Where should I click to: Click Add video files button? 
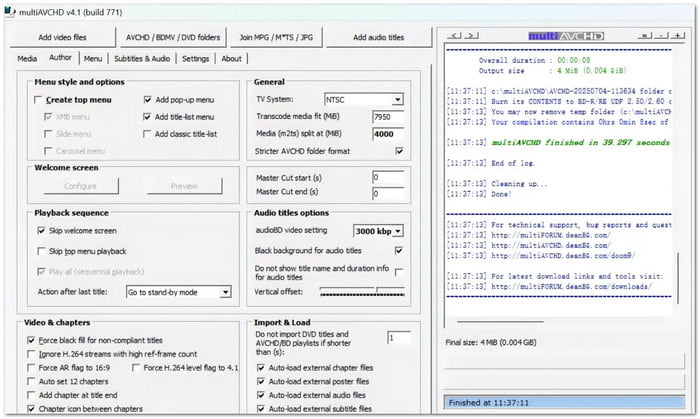tap(62, 37)
